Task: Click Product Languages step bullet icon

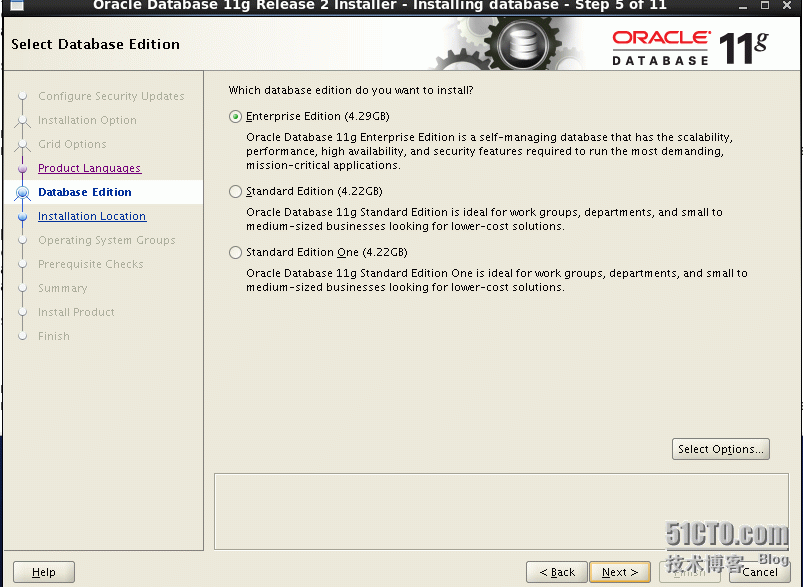Action: point(23,169)
